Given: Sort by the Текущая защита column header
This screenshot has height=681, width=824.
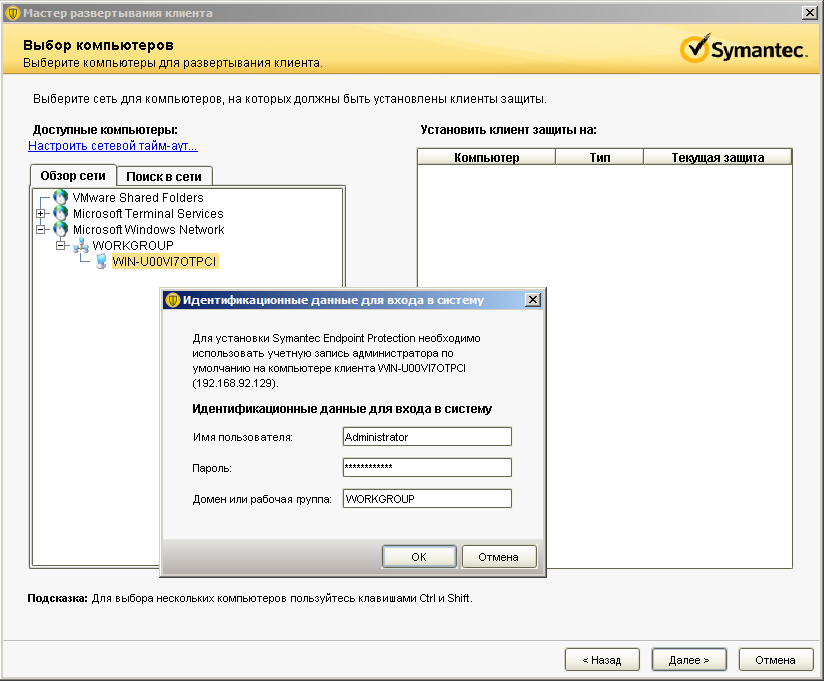Looking at the screenshot, I should 717,157.
